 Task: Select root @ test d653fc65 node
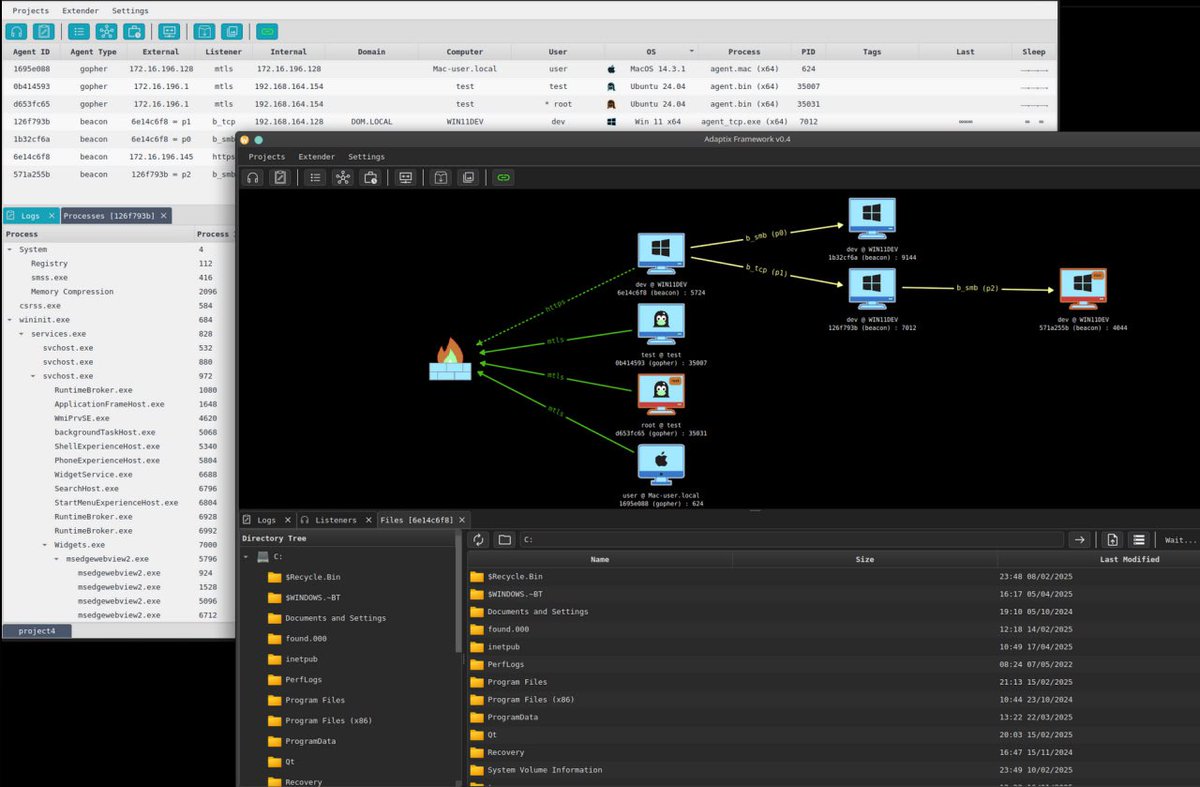click(661, 394)
